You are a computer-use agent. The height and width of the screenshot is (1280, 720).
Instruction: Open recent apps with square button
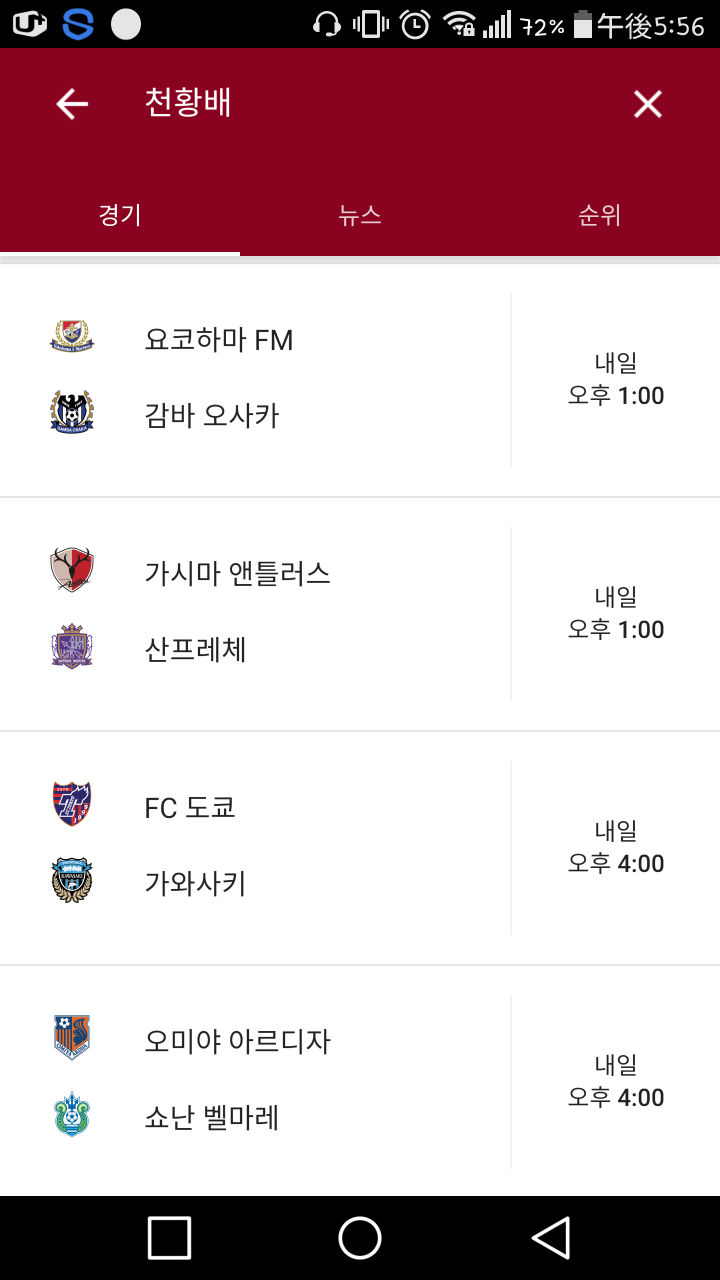[x=169, y=1238]
